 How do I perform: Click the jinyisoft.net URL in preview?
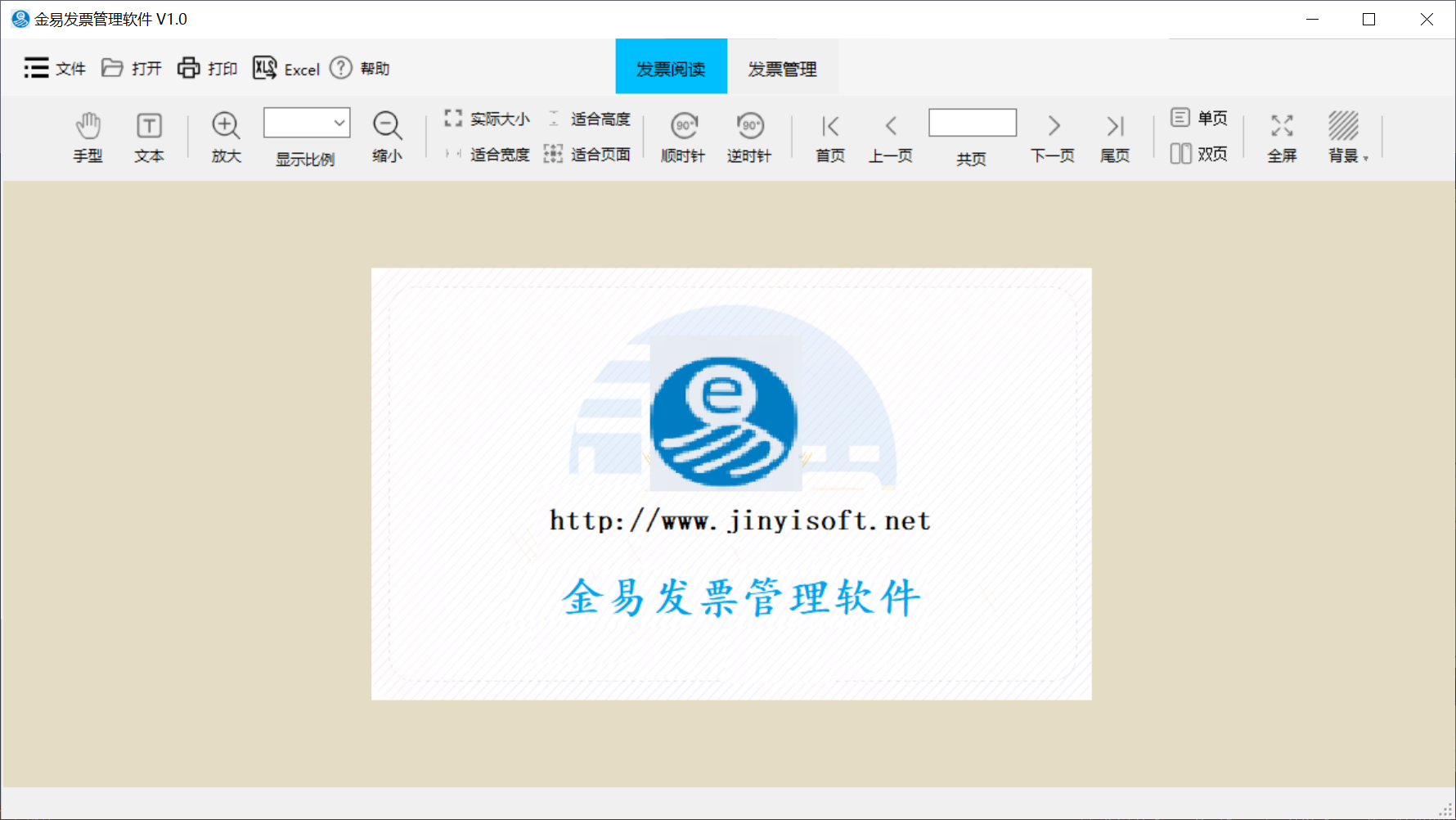[x=740, y=520]
